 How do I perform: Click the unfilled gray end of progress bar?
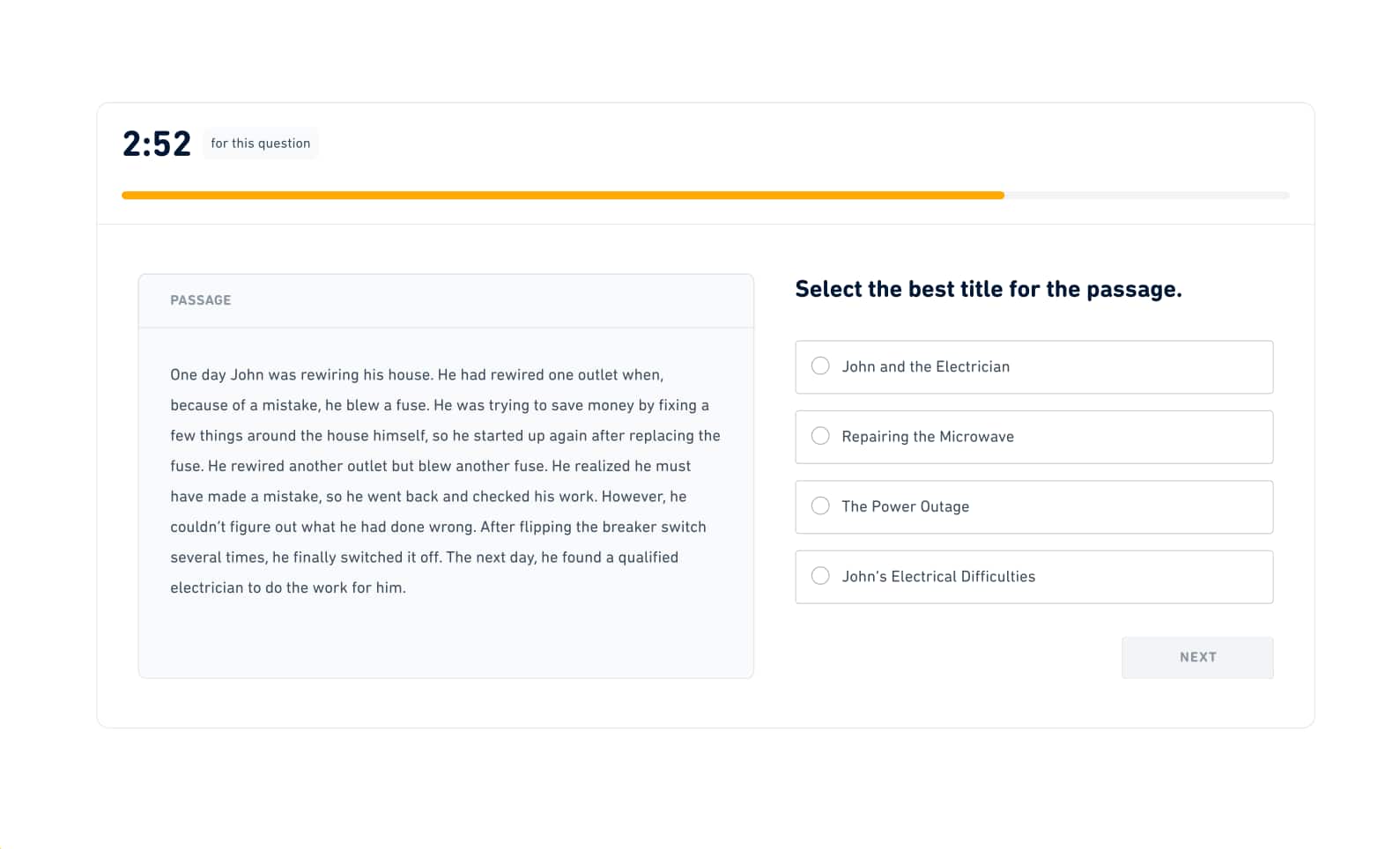1147,196
